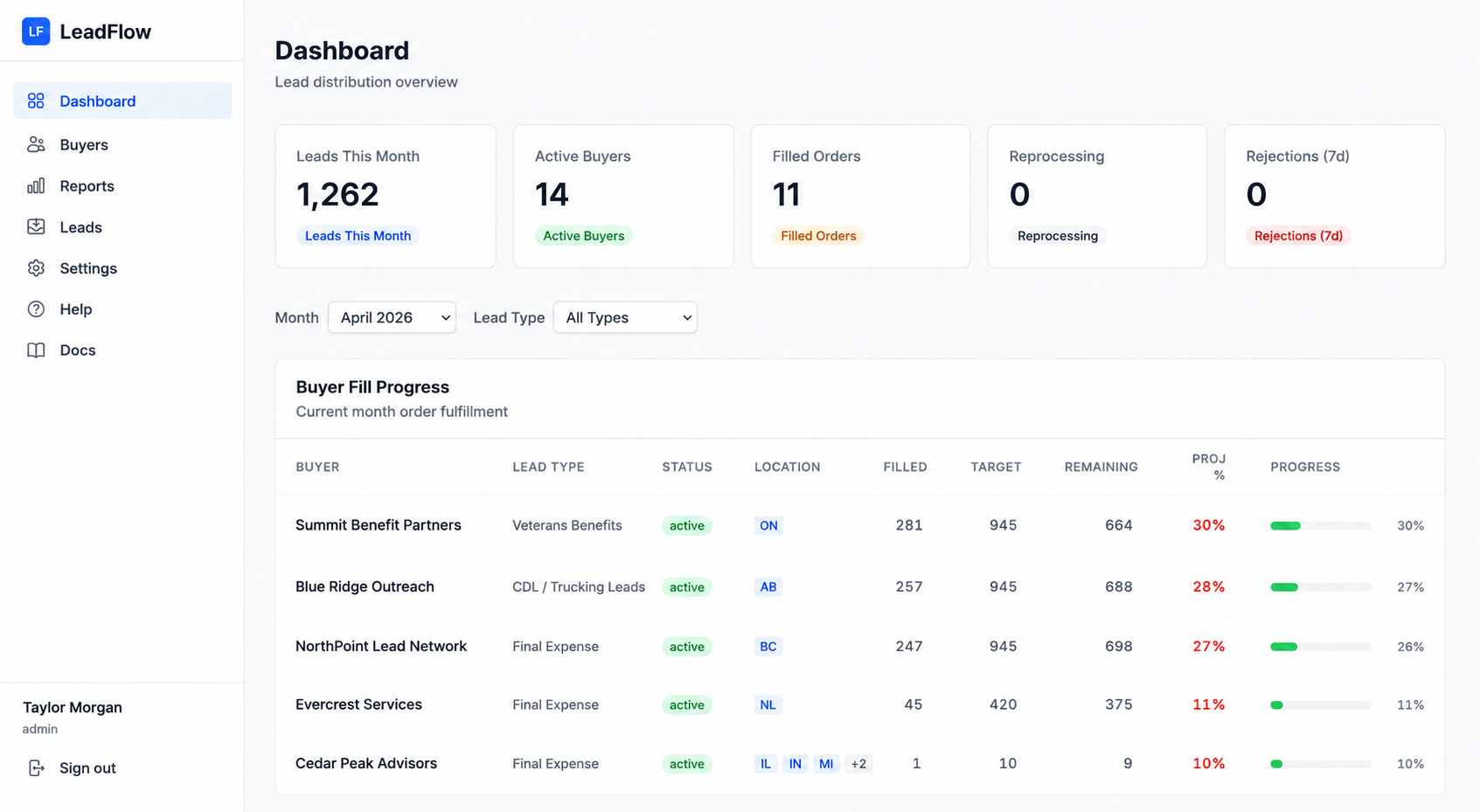Click the MI location tag
Viewport: 1480px width, 812px height.
tap(826, 764)
